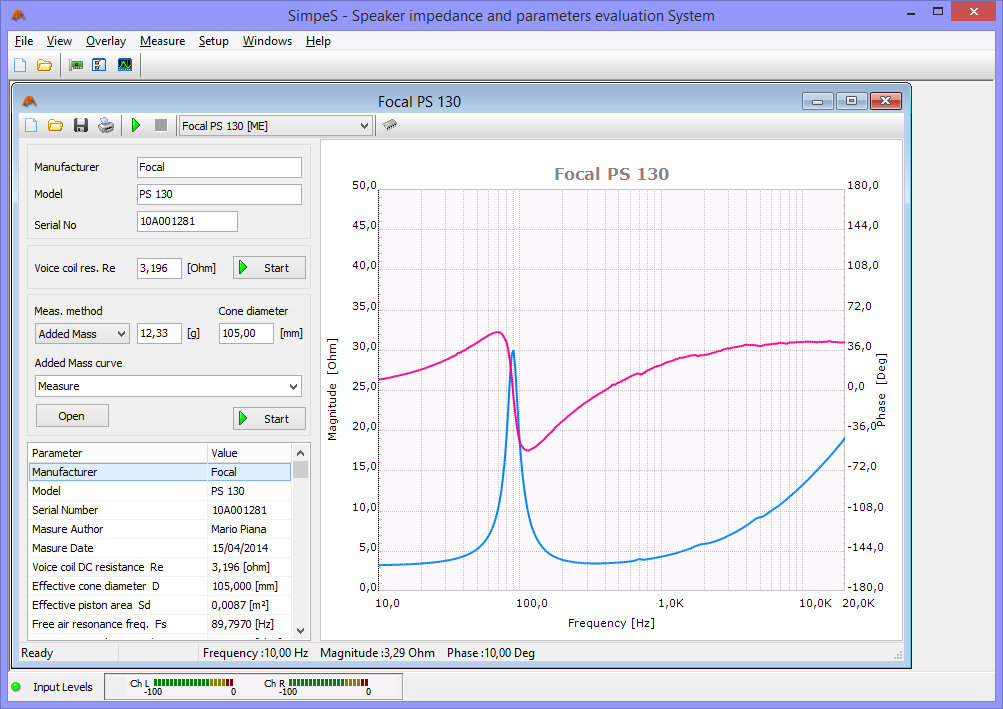Select Free air resonance freq. Fs row
Screen dimensions: 1003x709
[160, 624]
